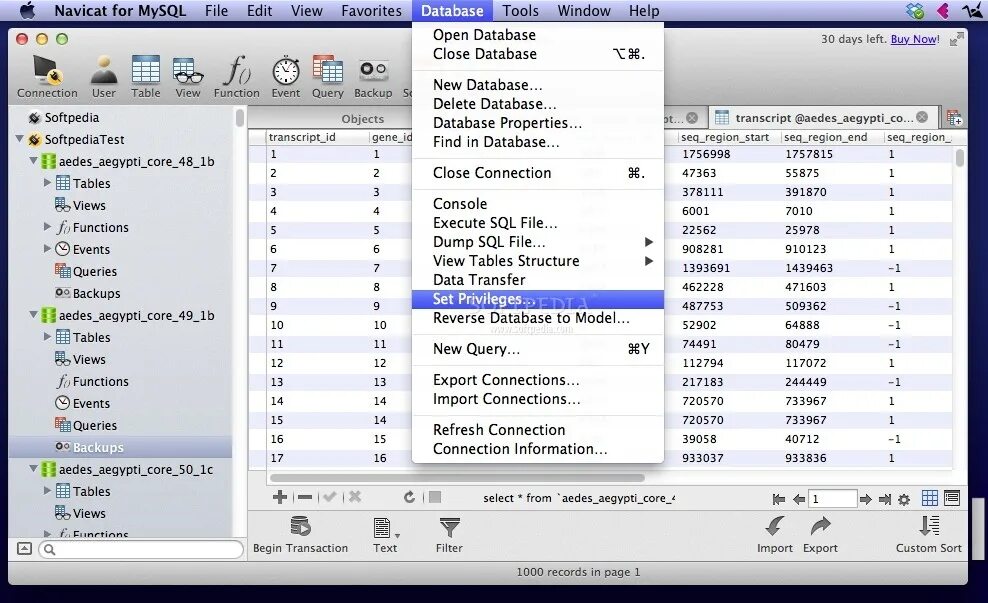Click the page number field
988x603 pixels.
tap(833, 499)
